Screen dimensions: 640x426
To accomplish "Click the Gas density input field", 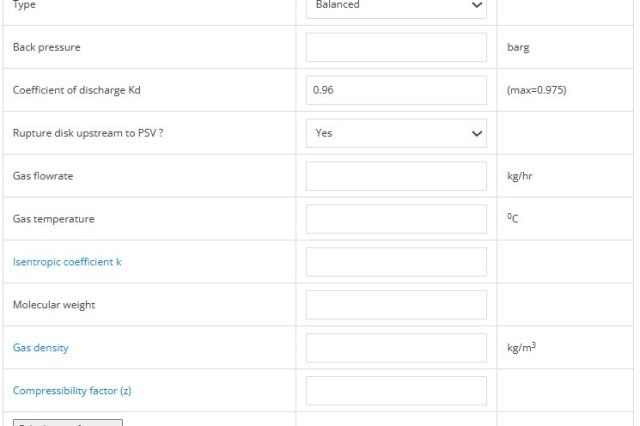I will (396, 348).
